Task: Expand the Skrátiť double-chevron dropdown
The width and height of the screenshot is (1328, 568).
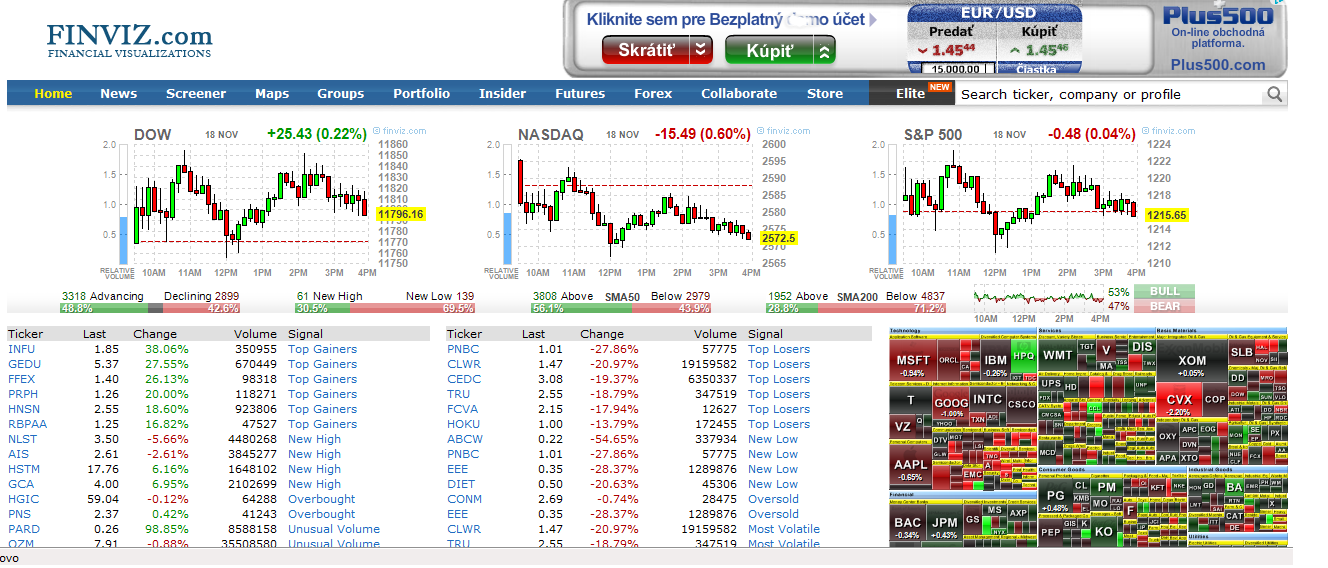Action: pyautogui.click(x=701, y=49)
